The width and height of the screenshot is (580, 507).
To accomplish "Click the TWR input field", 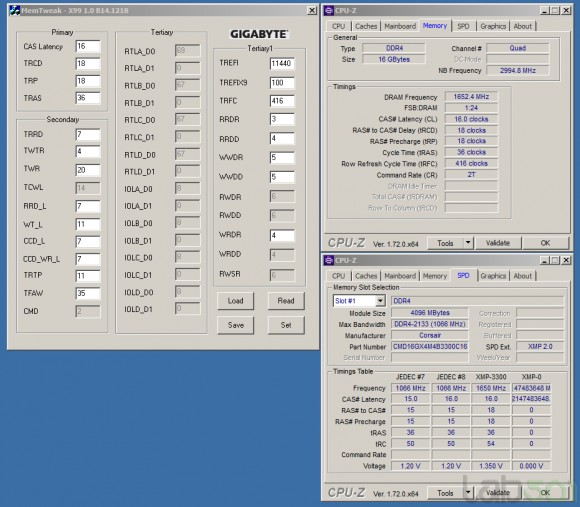I will 88,170.
